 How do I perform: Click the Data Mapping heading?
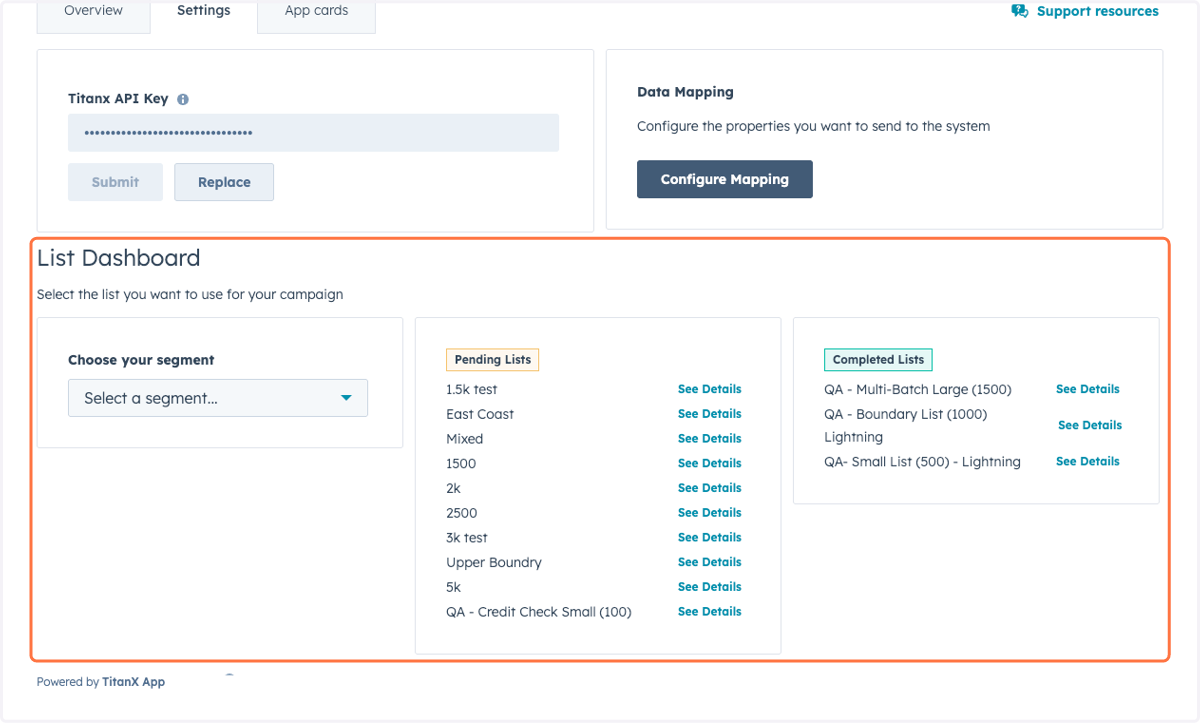(x=685, y=92)
